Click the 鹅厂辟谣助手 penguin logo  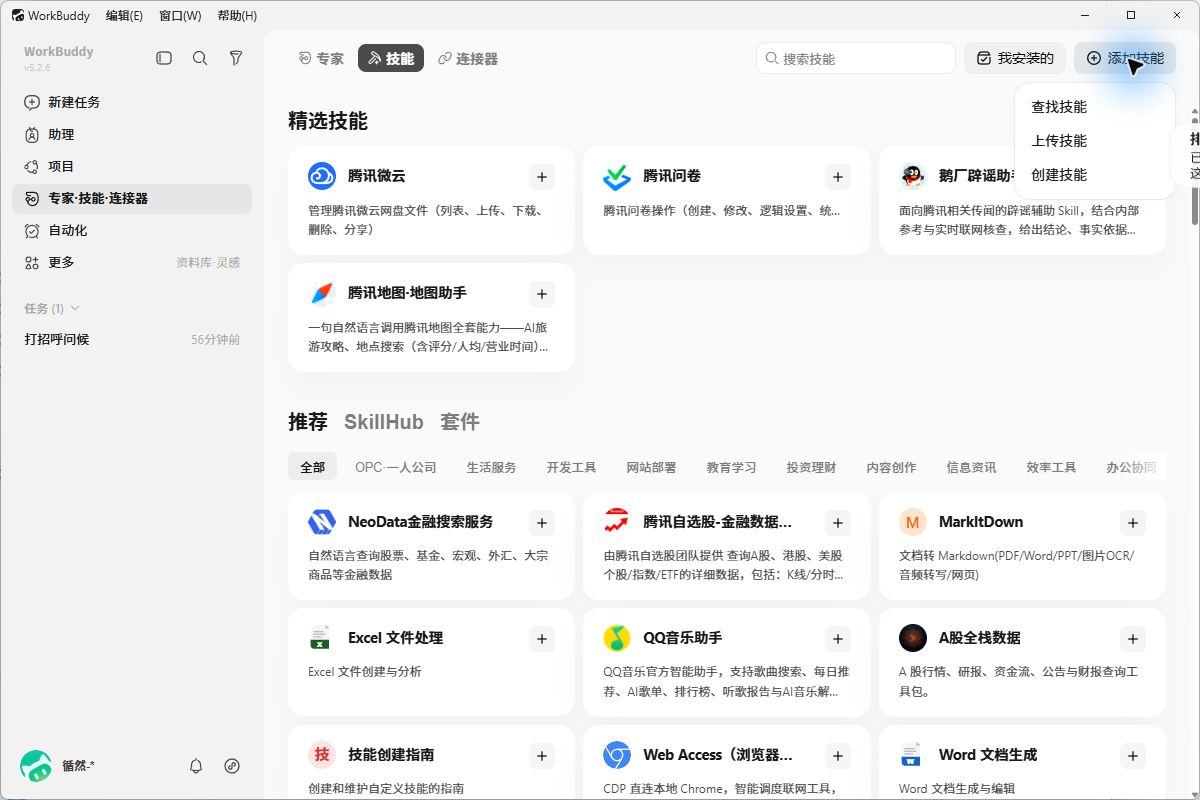click(x=912, y=176)
